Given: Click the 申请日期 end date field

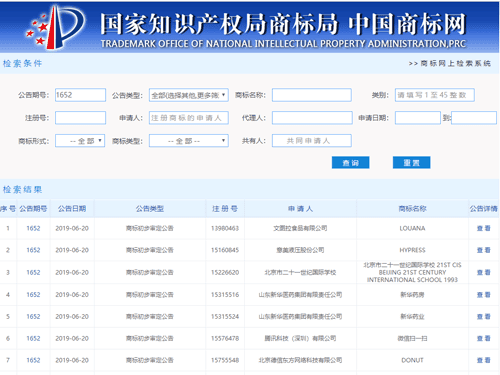Looking at the screenshot, I should click(x=474, y=118).
